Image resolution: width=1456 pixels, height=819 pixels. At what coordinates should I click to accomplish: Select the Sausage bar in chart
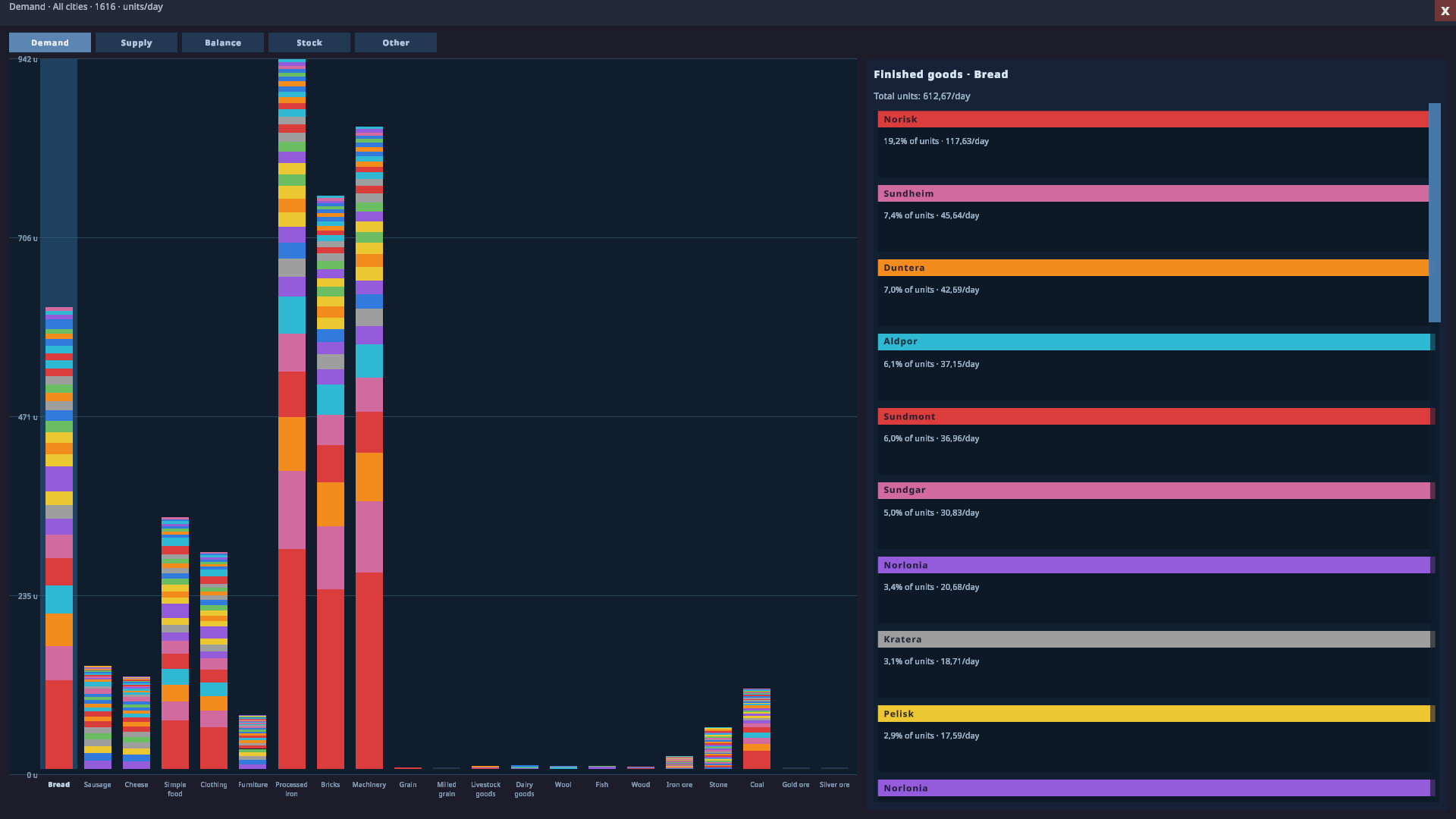coord(98,717)
